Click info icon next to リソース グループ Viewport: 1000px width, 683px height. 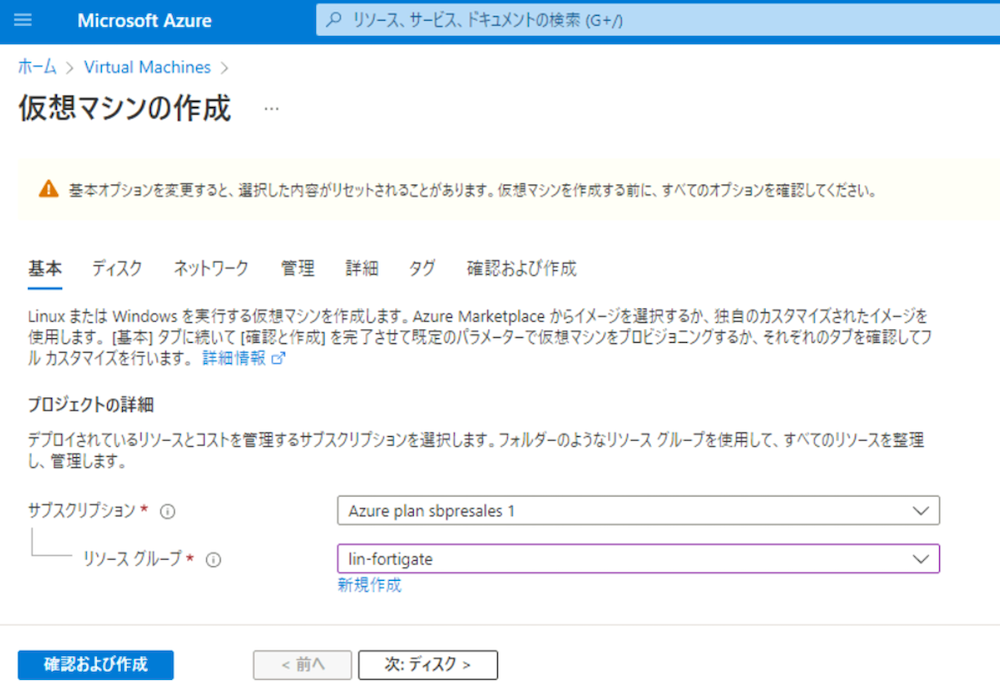(x=213, y=560)
